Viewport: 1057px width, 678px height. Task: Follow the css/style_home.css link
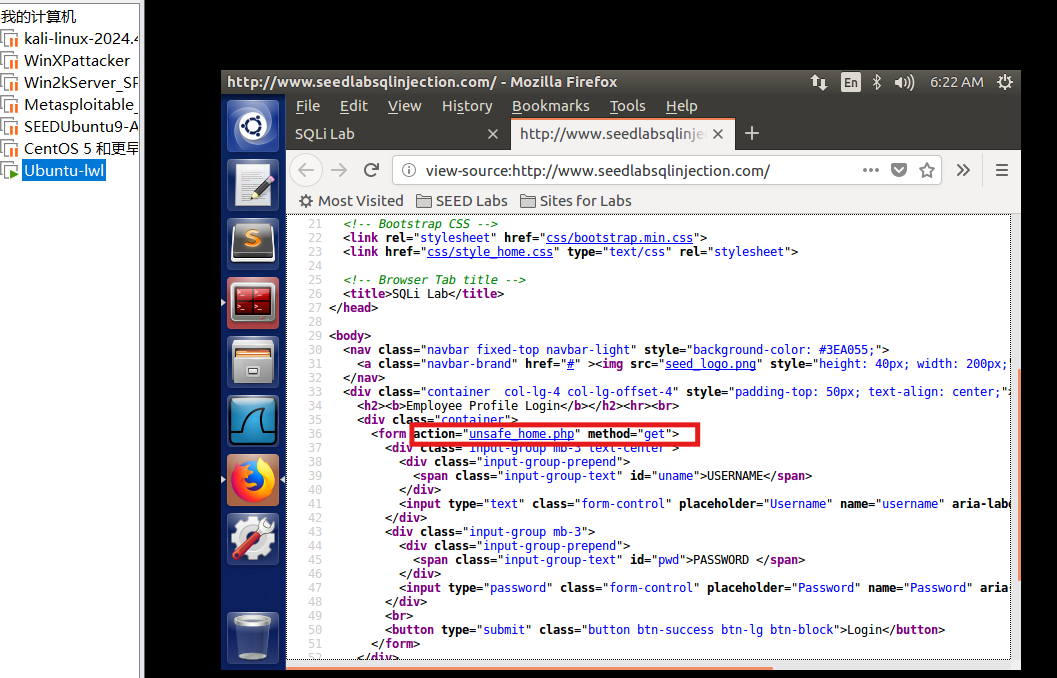(x=490, y=251)
